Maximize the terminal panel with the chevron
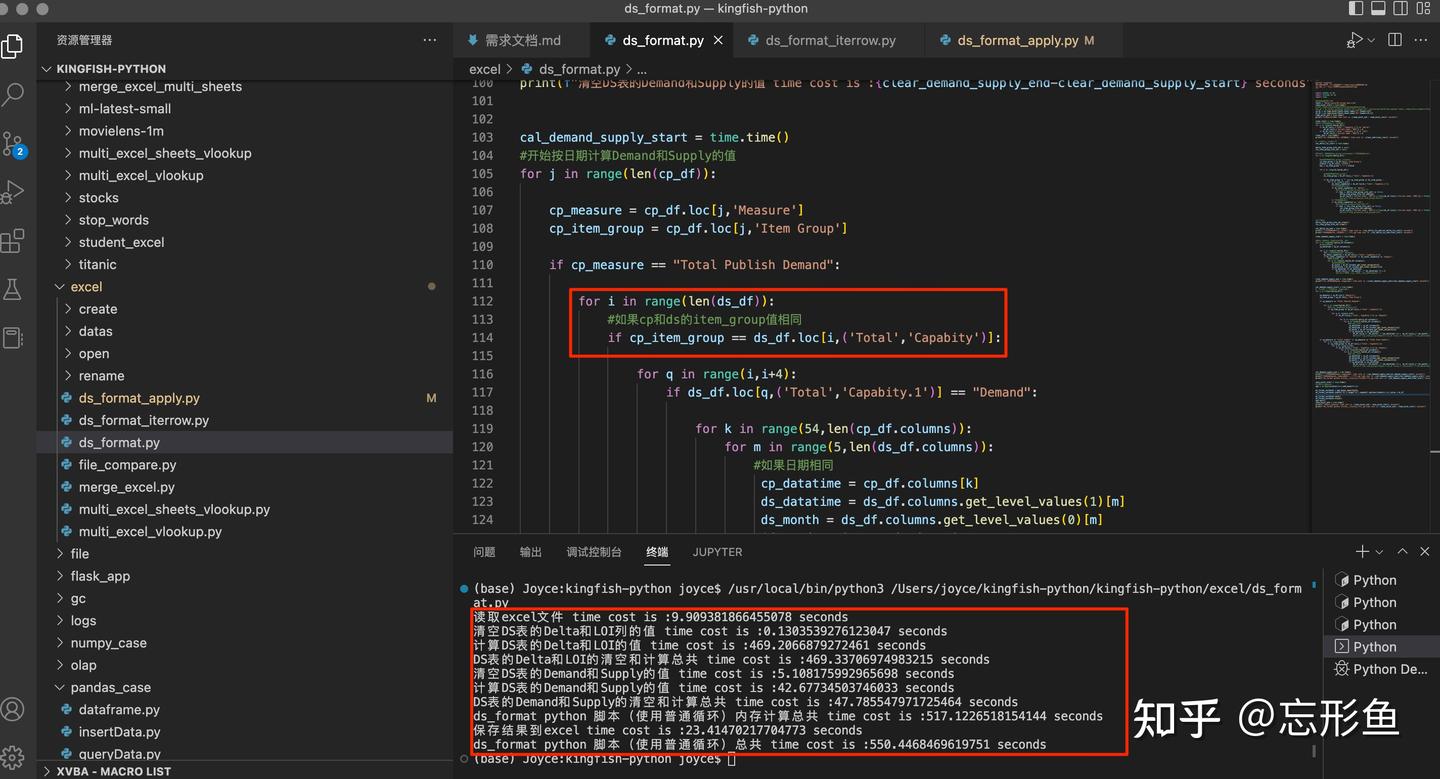1440x779 pixels. coord(1402,551)
